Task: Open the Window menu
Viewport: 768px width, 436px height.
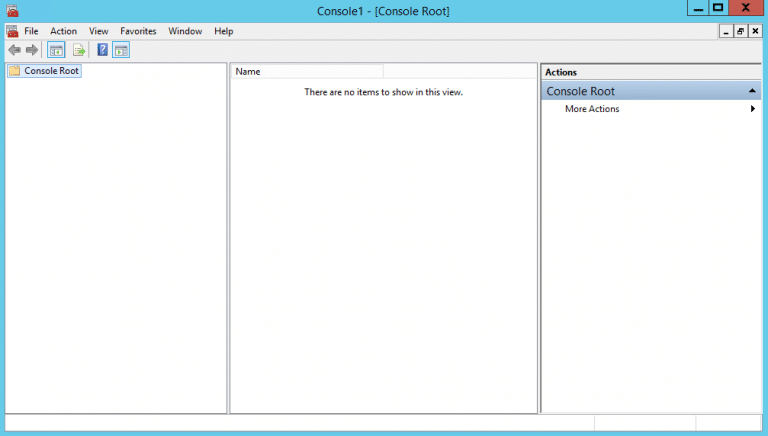Action: (x=185, y=31)
